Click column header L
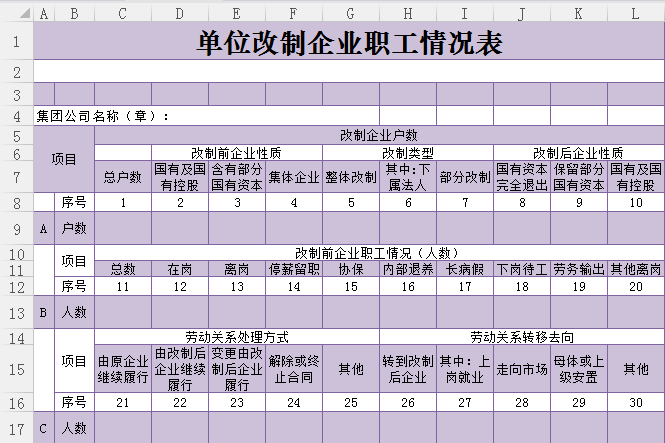Screen dimensions: 665x443 pos(635,13)
